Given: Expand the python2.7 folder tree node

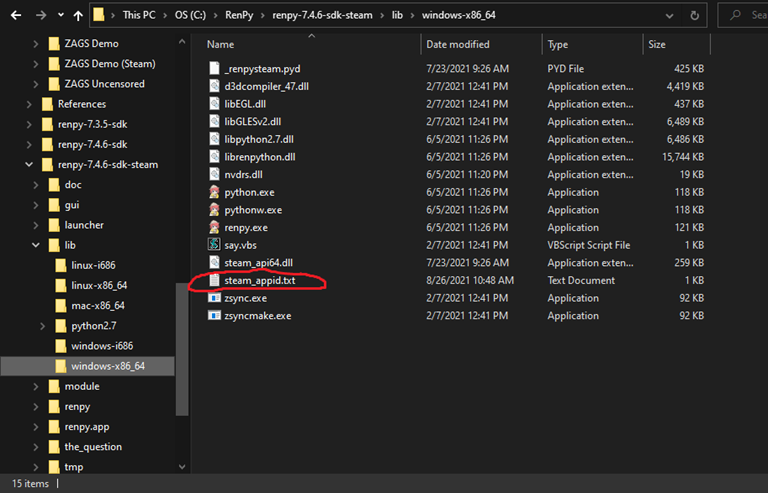Looking at the screenshot, I should [43, 326].
